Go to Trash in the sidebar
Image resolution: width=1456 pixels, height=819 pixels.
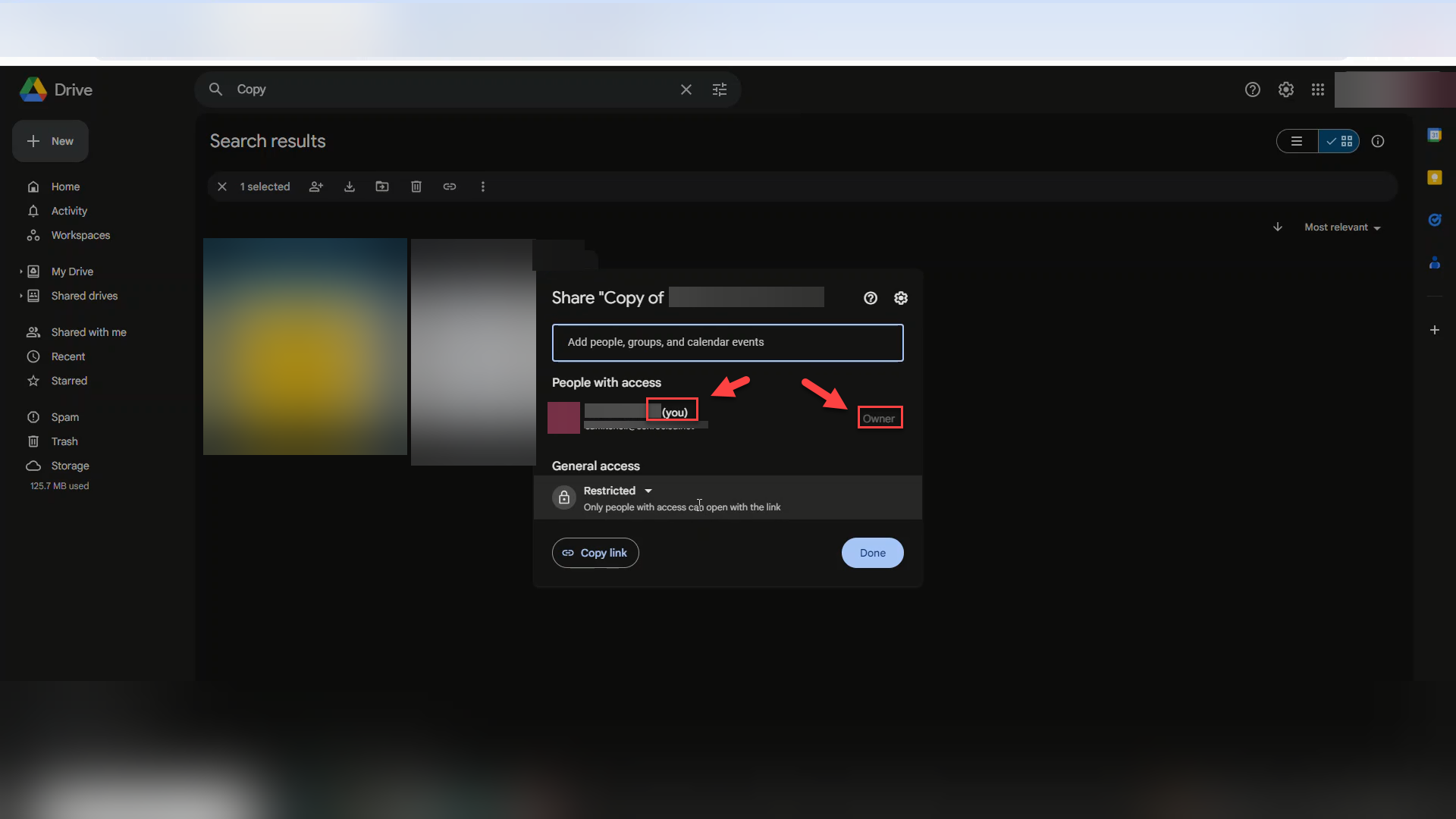pos(64,441)
